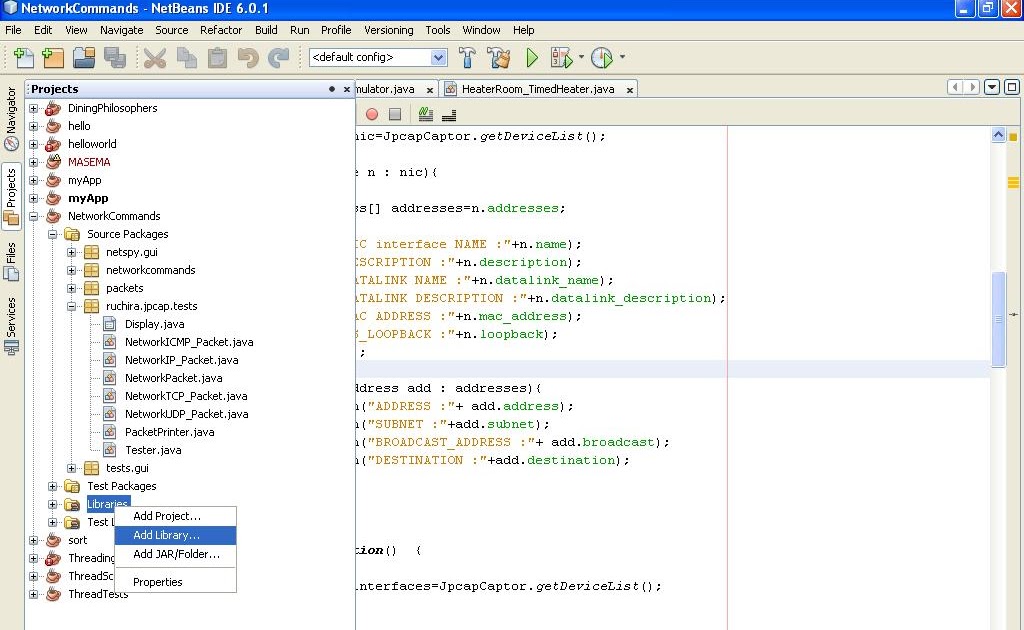
Task: Click the Save All toolbar icon
Action: (117, 57)
